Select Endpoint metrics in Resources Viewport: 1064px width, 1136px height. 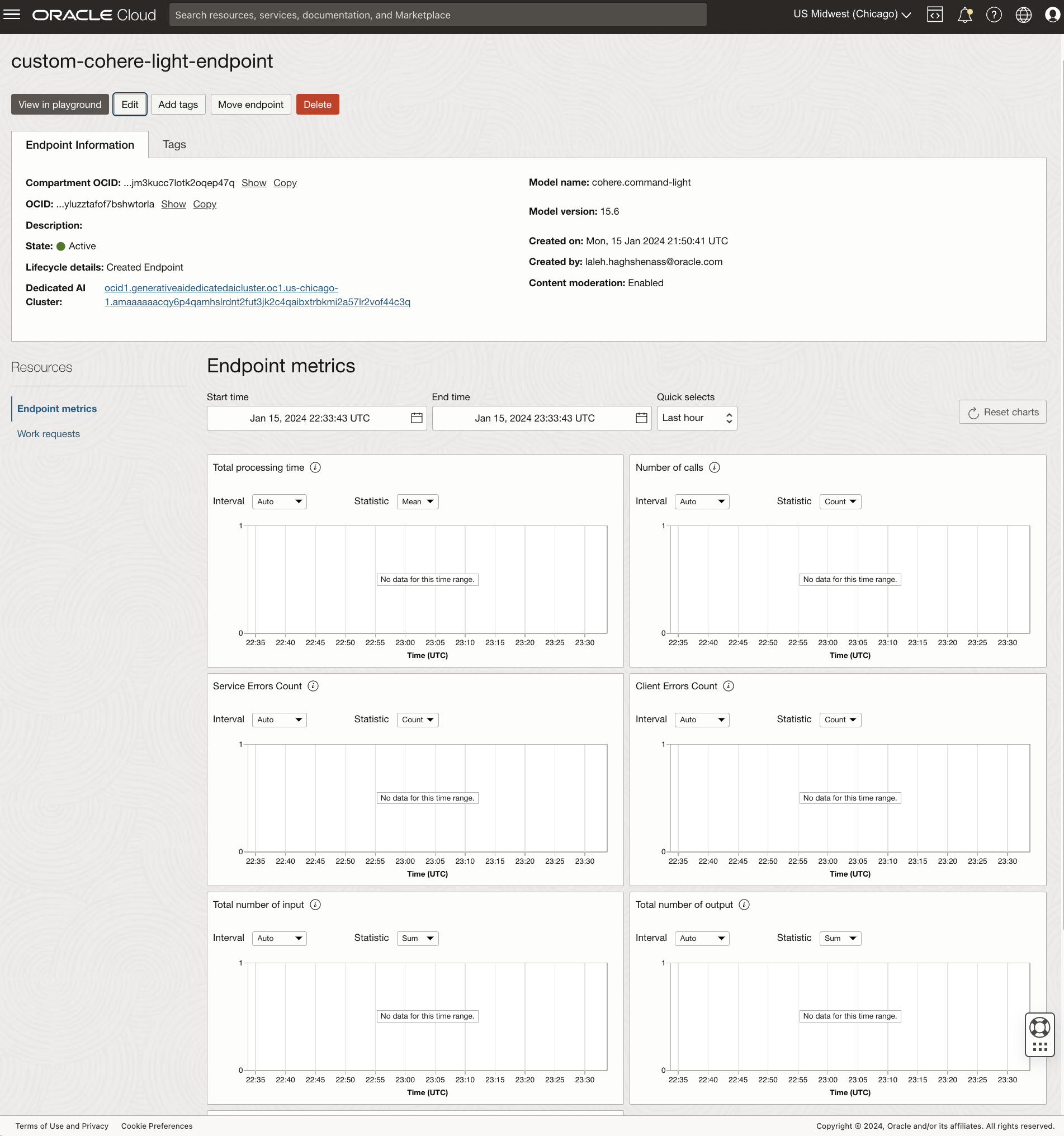57,409
